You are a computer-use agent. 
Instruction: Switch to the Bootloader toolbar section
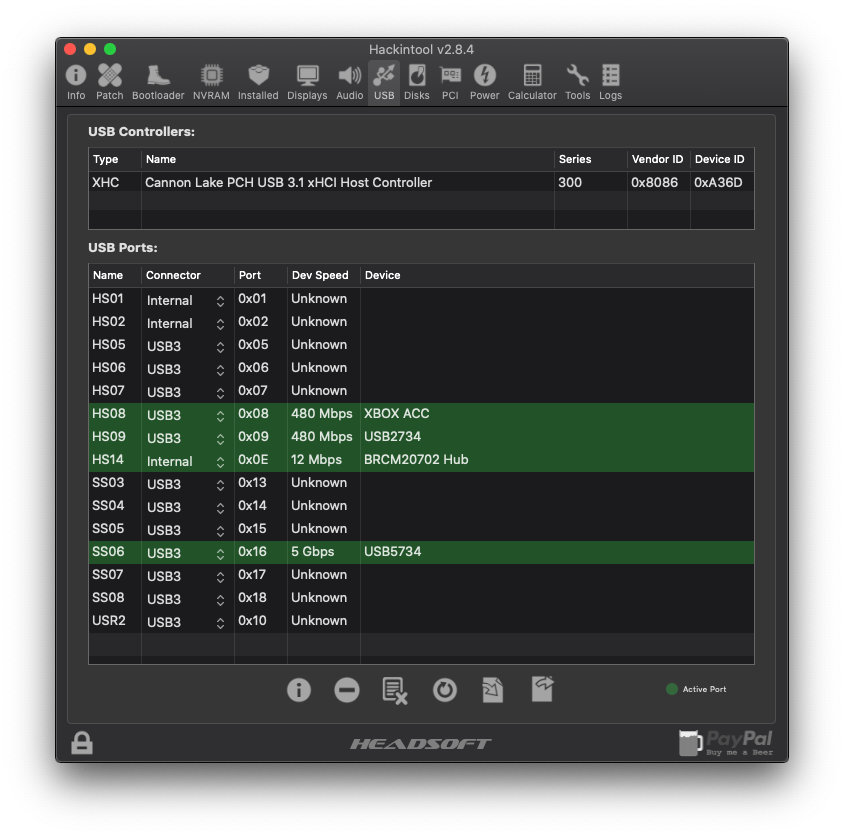[x=158, y=81]
